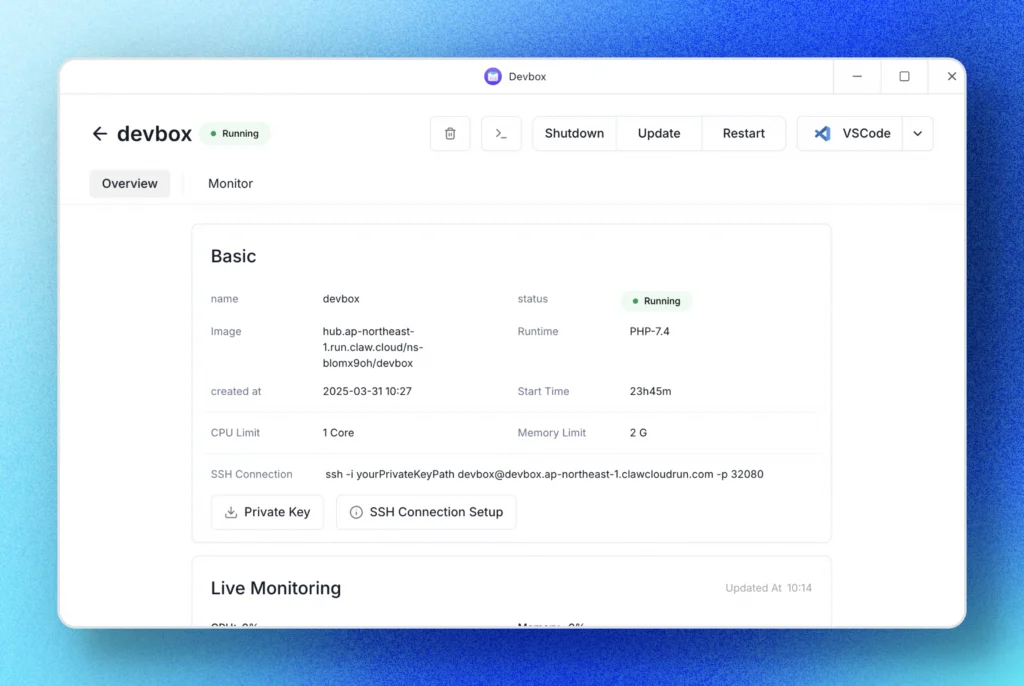Click the delete devbox trash icon
This screenshot has height=686, width=1024.
(450, 133)
